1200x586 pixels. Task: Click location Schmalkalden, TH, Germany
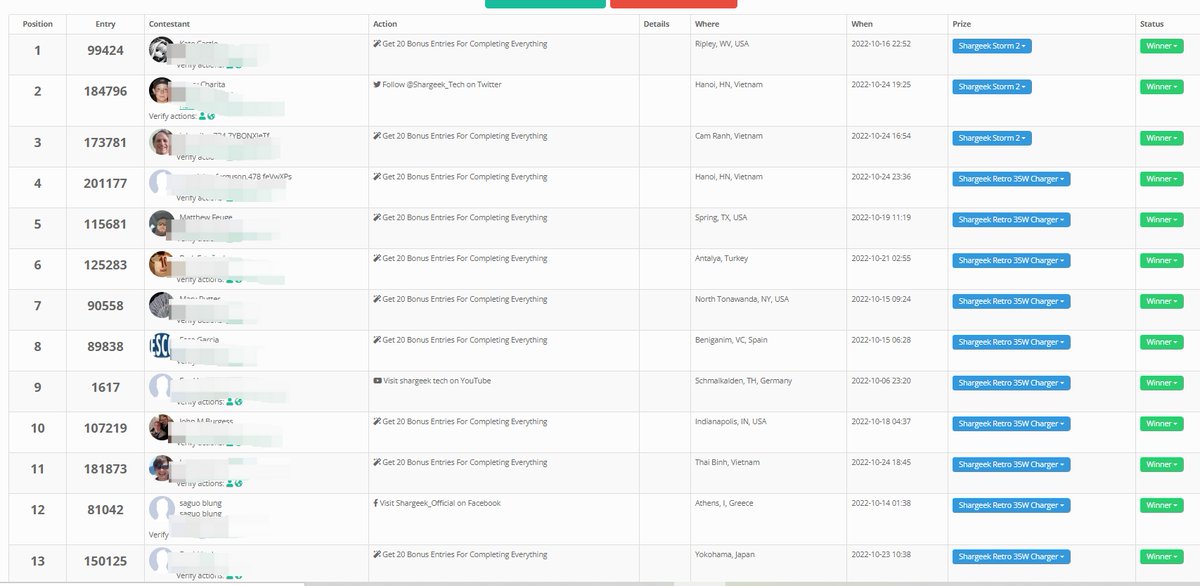tap(743, 381)
